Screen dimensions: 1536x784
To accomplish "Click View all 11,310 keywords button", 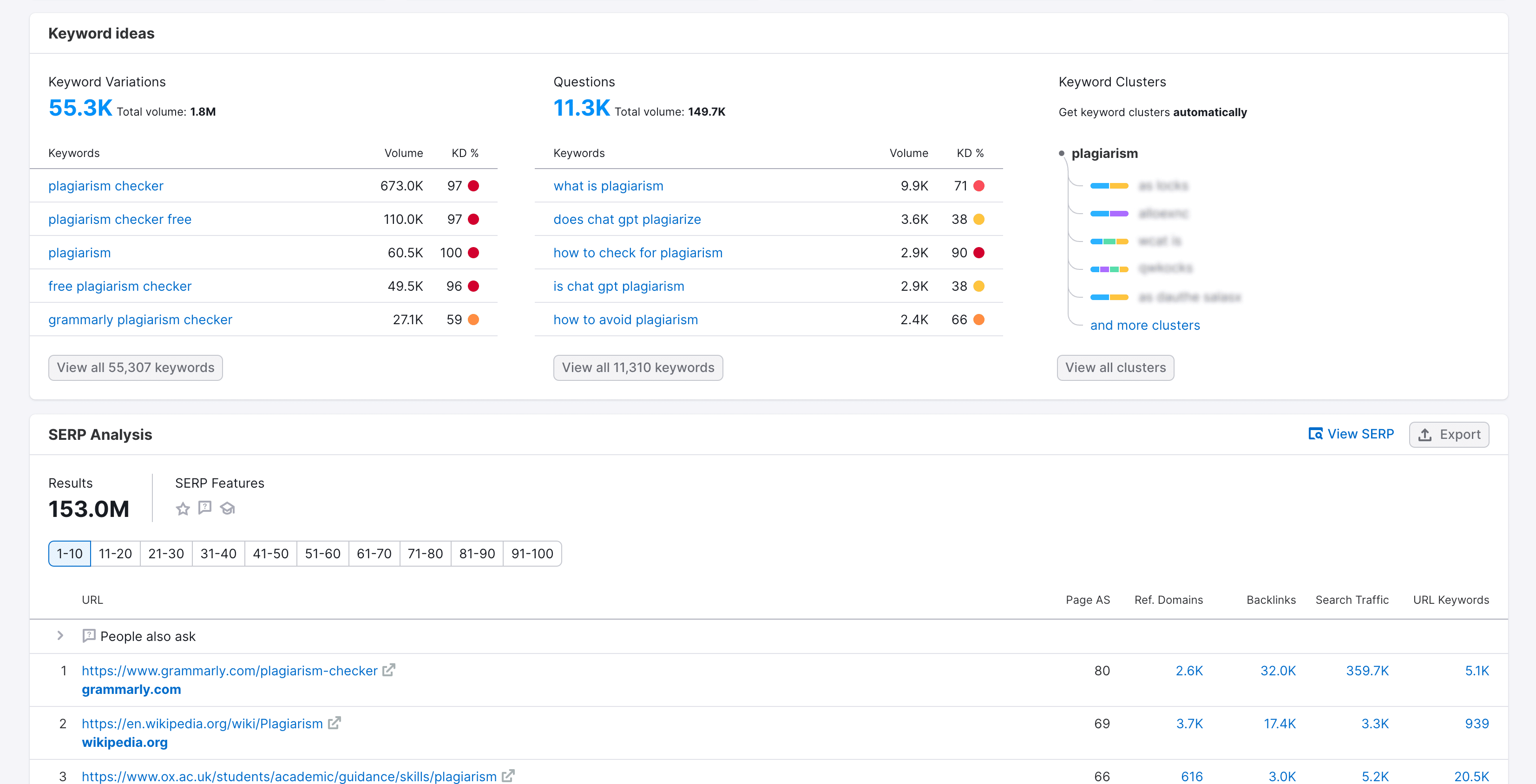I will (x=638, y=367).
